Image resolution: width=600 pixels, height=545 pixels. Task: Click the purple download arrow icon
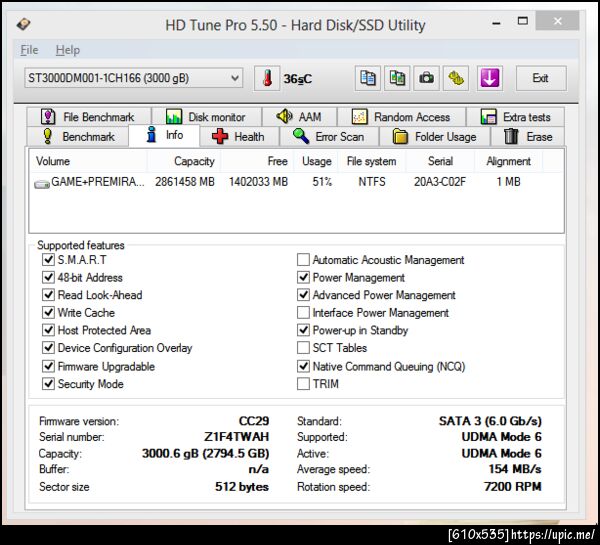(x=489, y=78)
